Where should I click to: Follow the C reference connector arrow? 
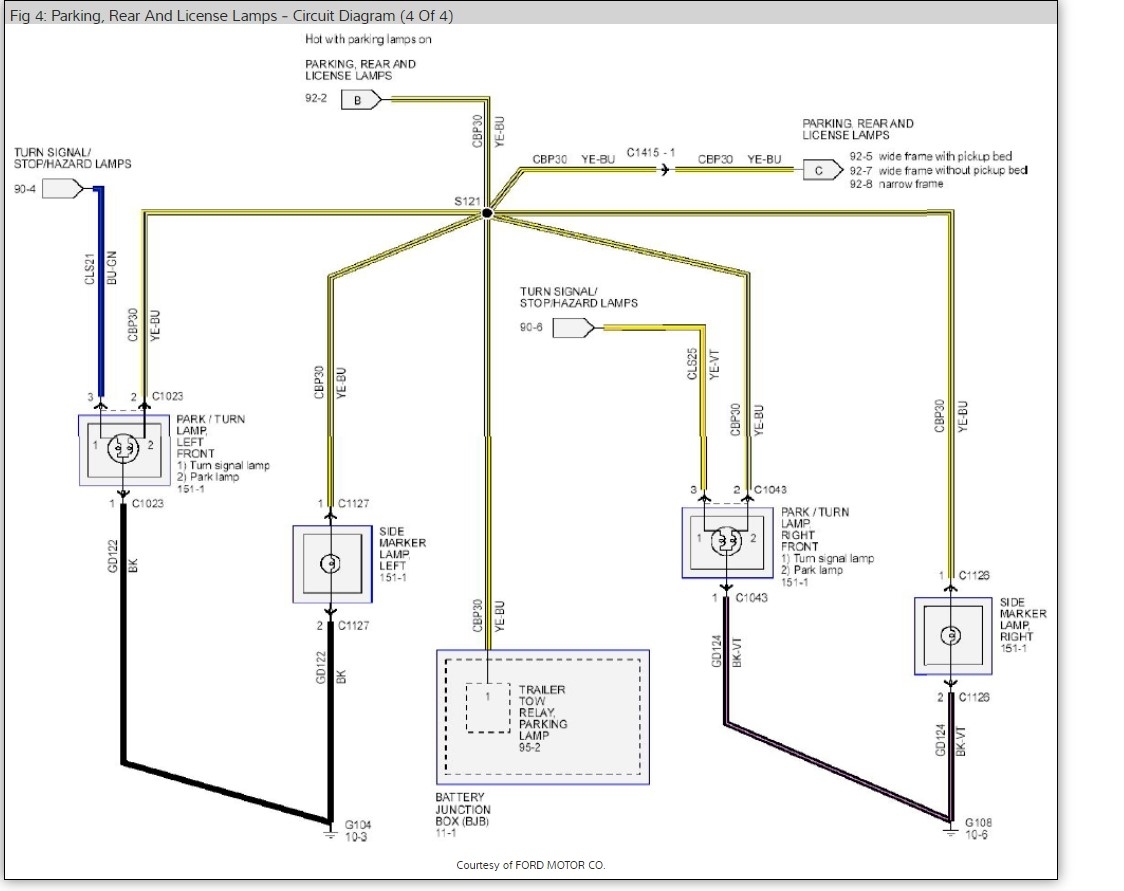pyautogui.click(x=823, y=171)
